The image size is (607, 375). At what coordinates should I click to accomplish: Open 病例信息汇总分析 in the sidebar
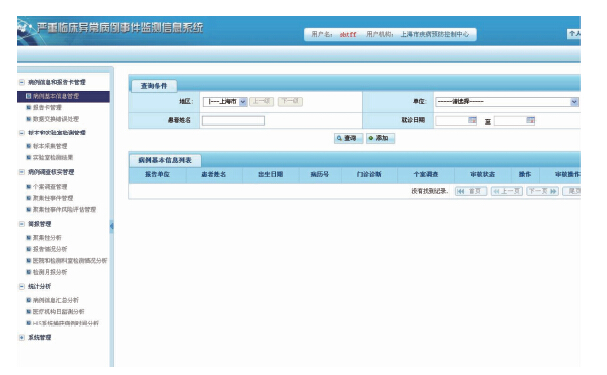point(56,300)
